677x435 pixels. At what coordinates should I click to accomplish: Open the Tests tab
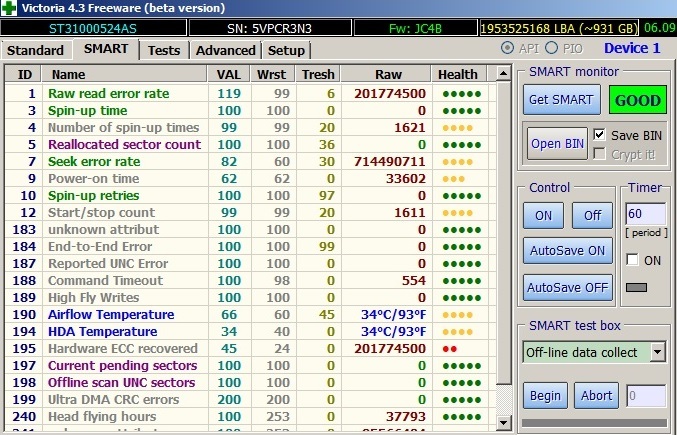coord(164,50)
